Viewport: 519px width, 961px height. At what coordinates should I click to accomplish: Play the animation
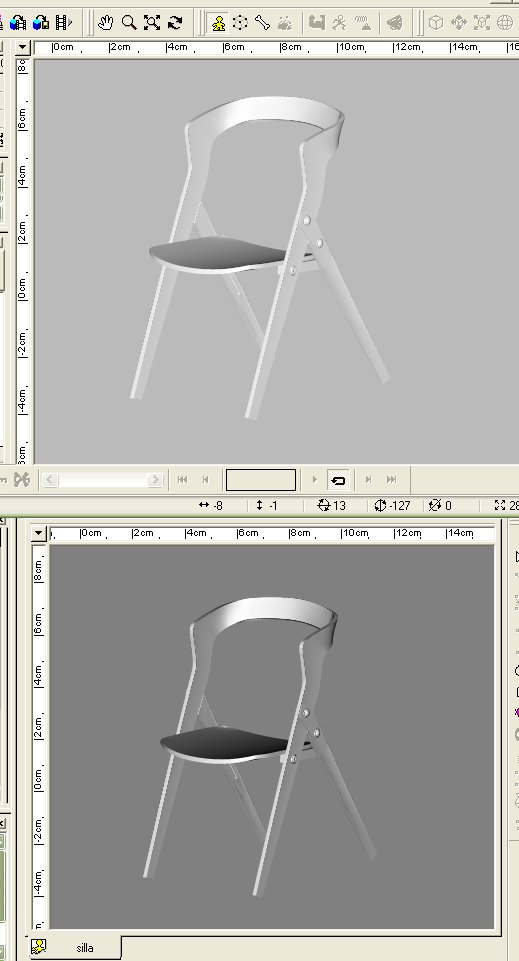(314, 479)
